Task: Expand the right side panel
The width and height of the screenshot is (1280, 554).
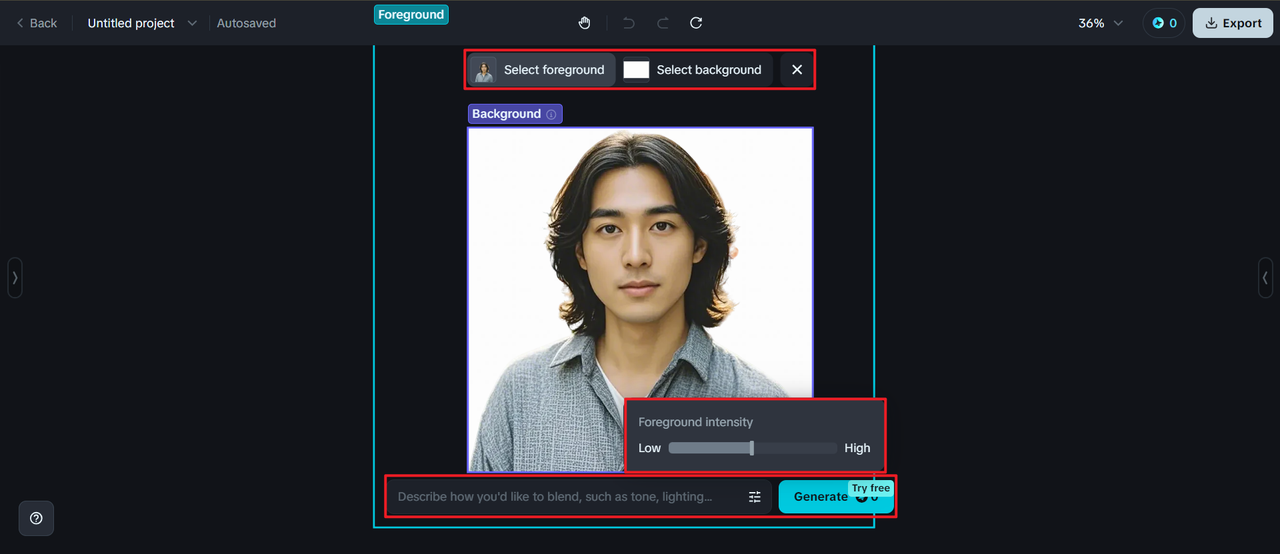Action: 1265,278
